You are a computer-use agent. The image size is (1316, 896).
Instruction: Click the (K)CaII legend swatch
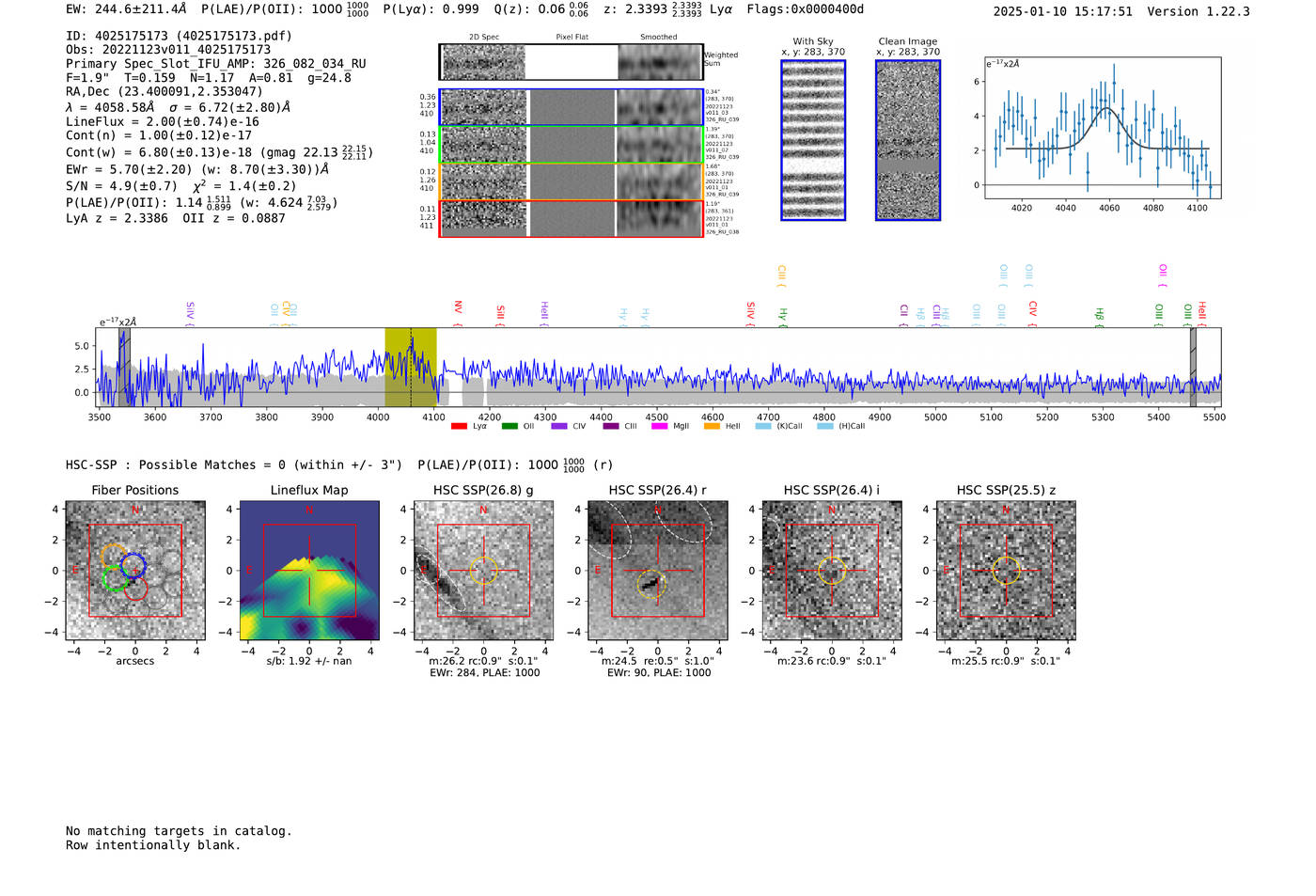click(763, 427)
